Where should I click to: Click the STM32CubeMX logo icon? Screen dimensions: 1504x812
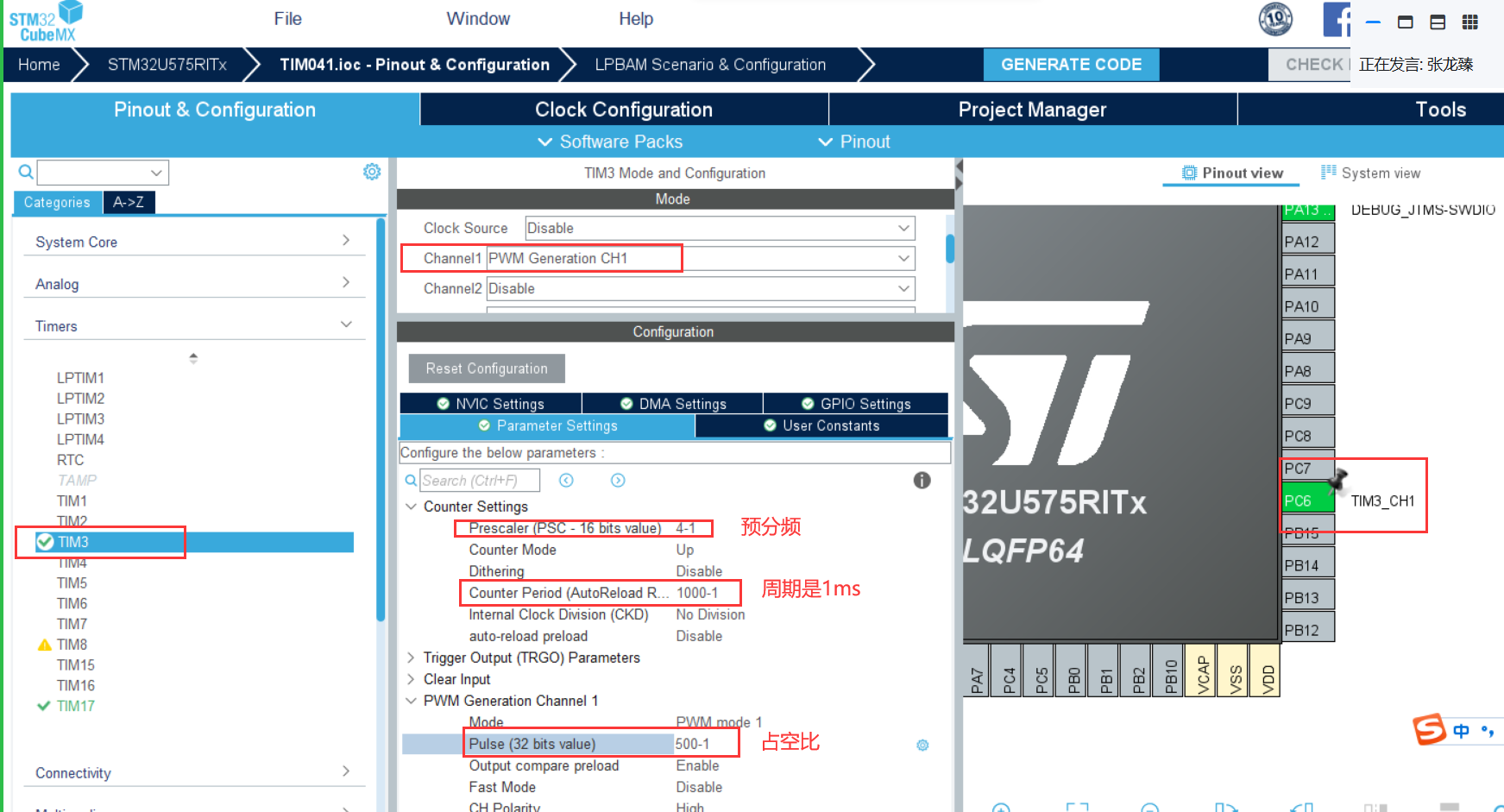[x=46, y=22]
